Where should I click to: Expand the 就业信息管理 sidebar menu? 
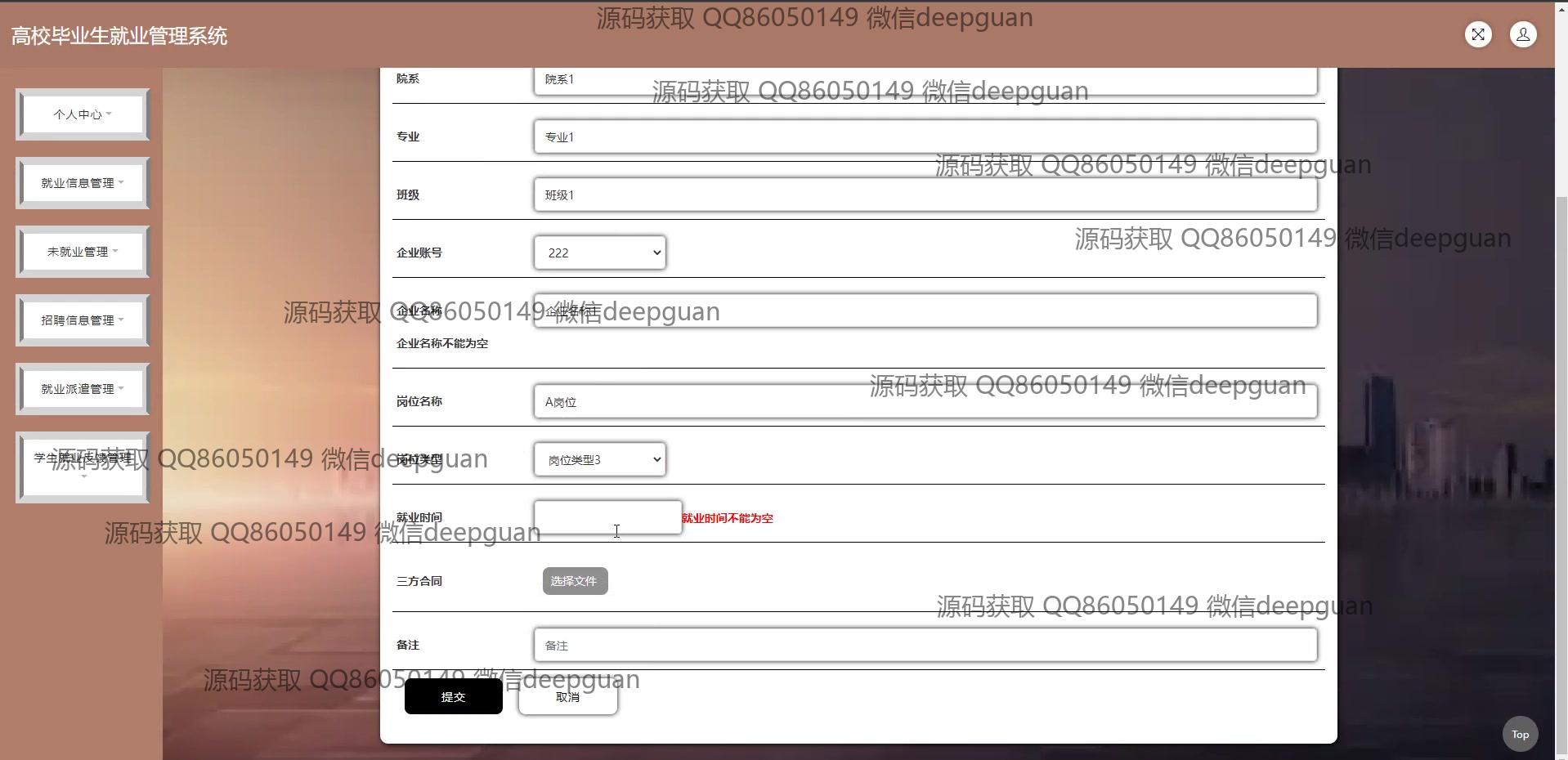83,183
